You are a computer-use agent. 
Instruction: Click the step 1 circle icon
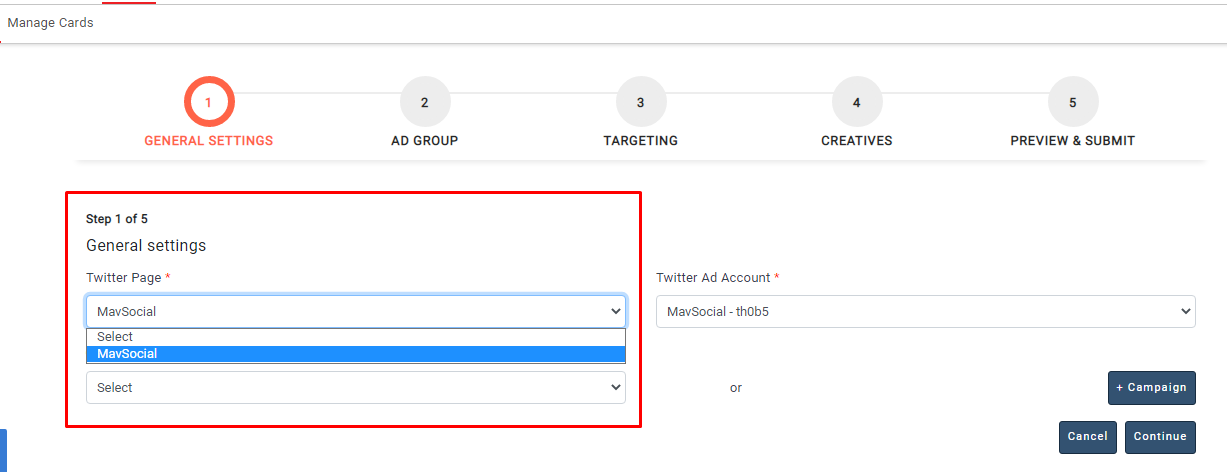(208, 102)
